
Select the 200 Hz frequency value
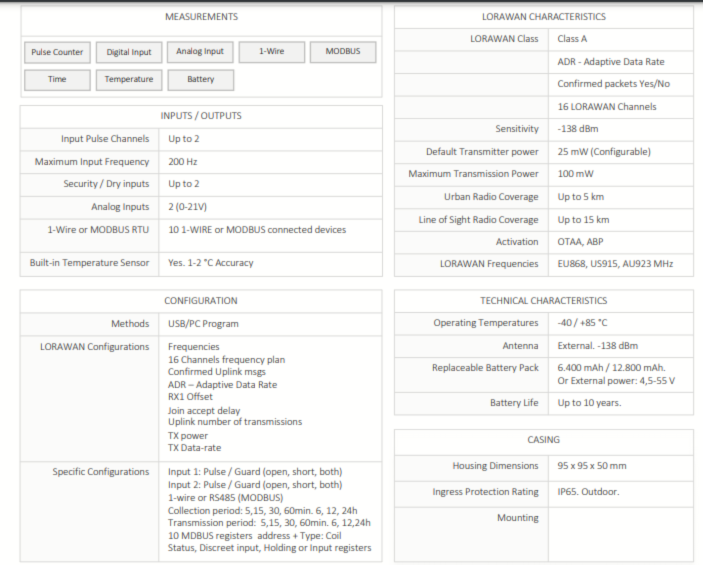coord(182,162)
